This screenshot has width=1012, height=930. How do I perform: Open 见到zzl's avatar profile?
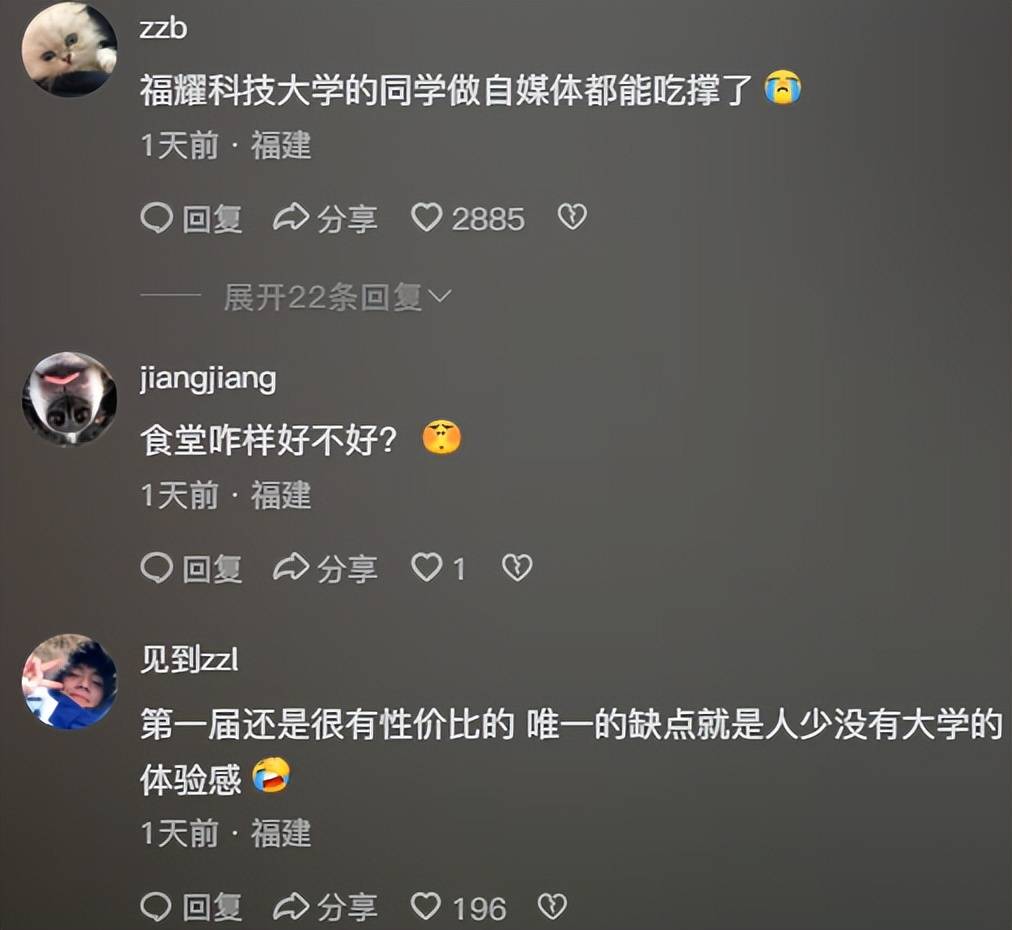[69, 682]
